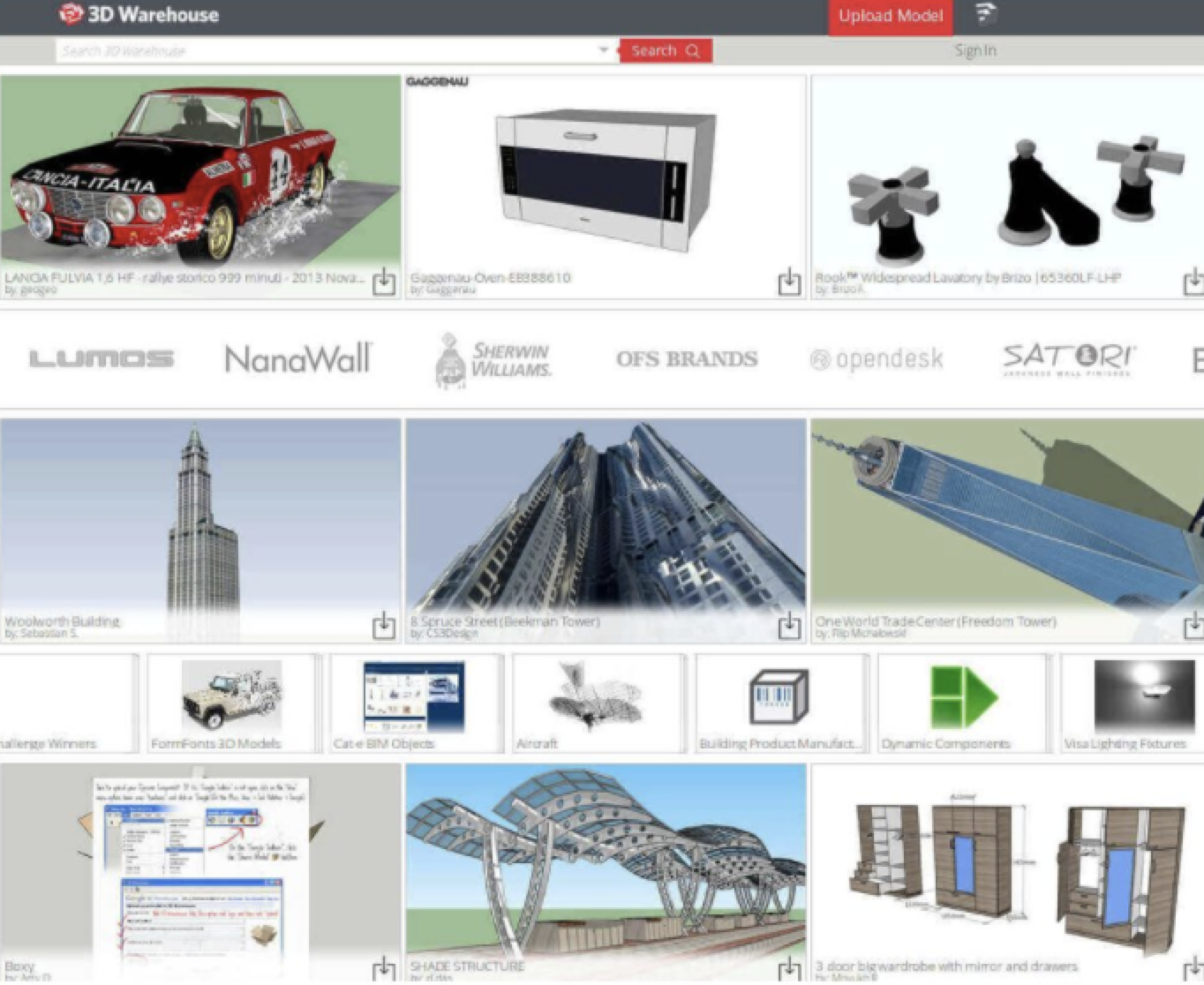Download the Boxy model

pyautogui.click(x=384, y=969)
